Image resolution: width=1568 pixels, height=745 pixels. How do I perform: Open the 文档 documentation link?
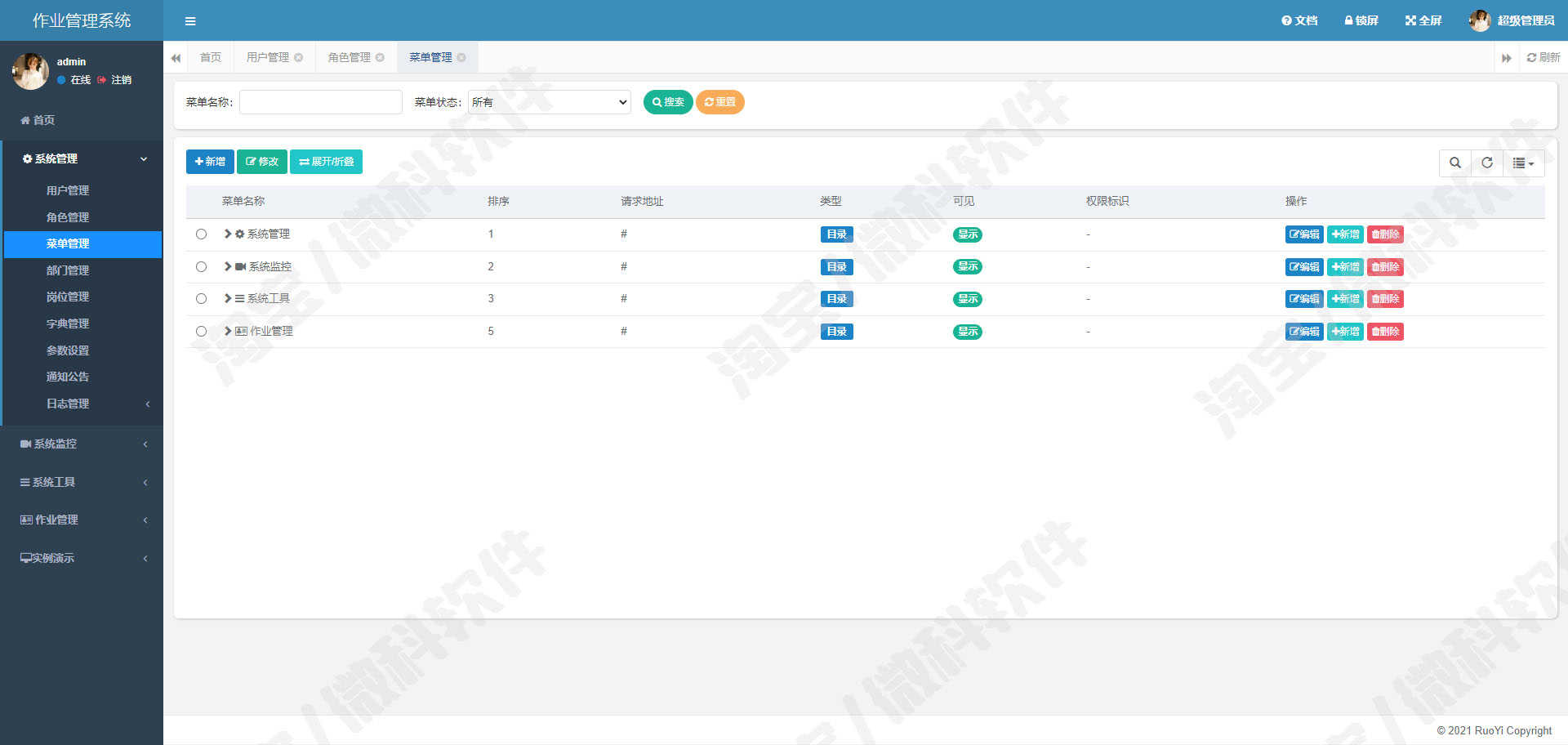[x=1299, y=20]
